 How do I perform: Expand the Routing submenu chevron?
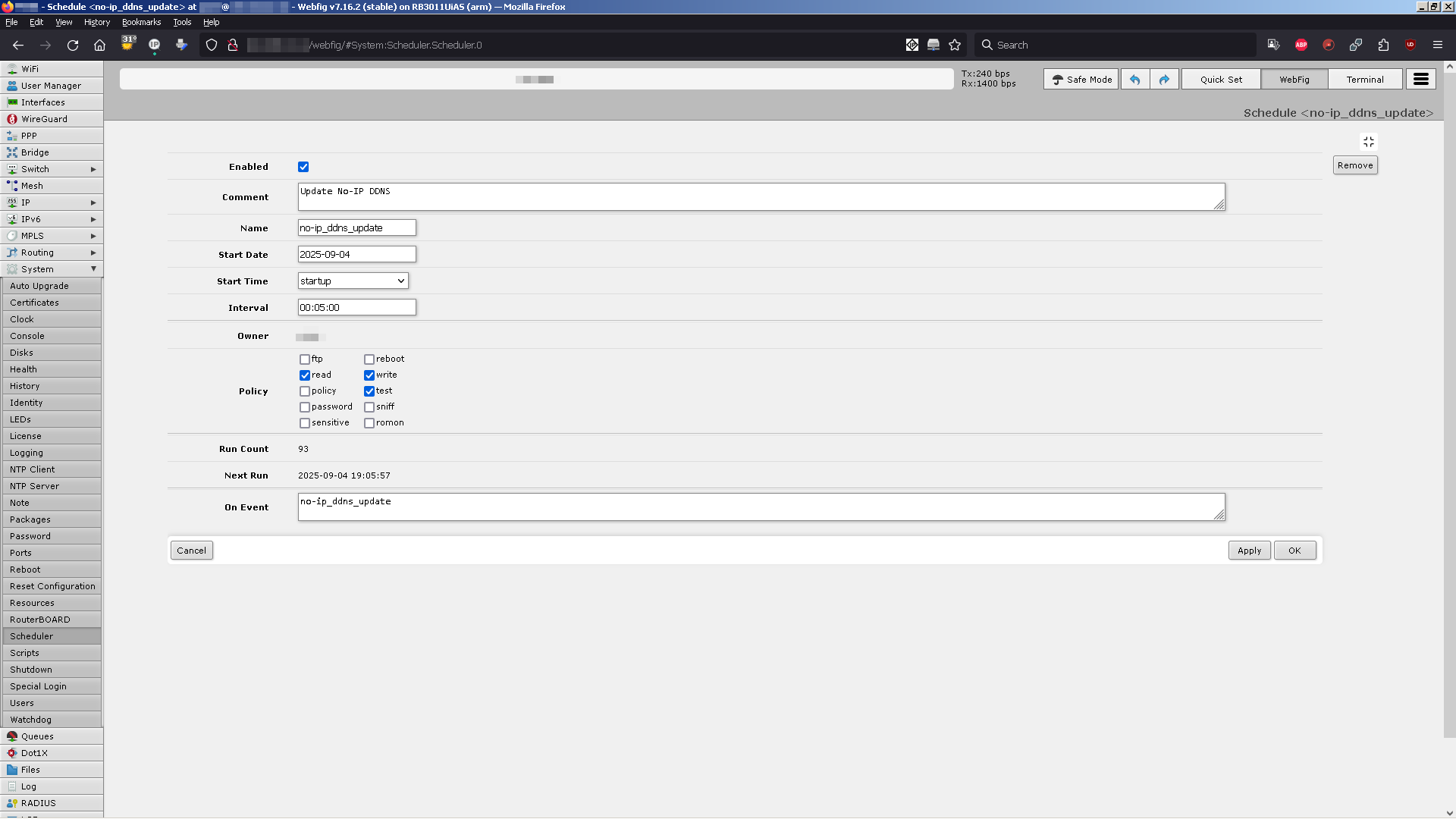click(93, 253)
